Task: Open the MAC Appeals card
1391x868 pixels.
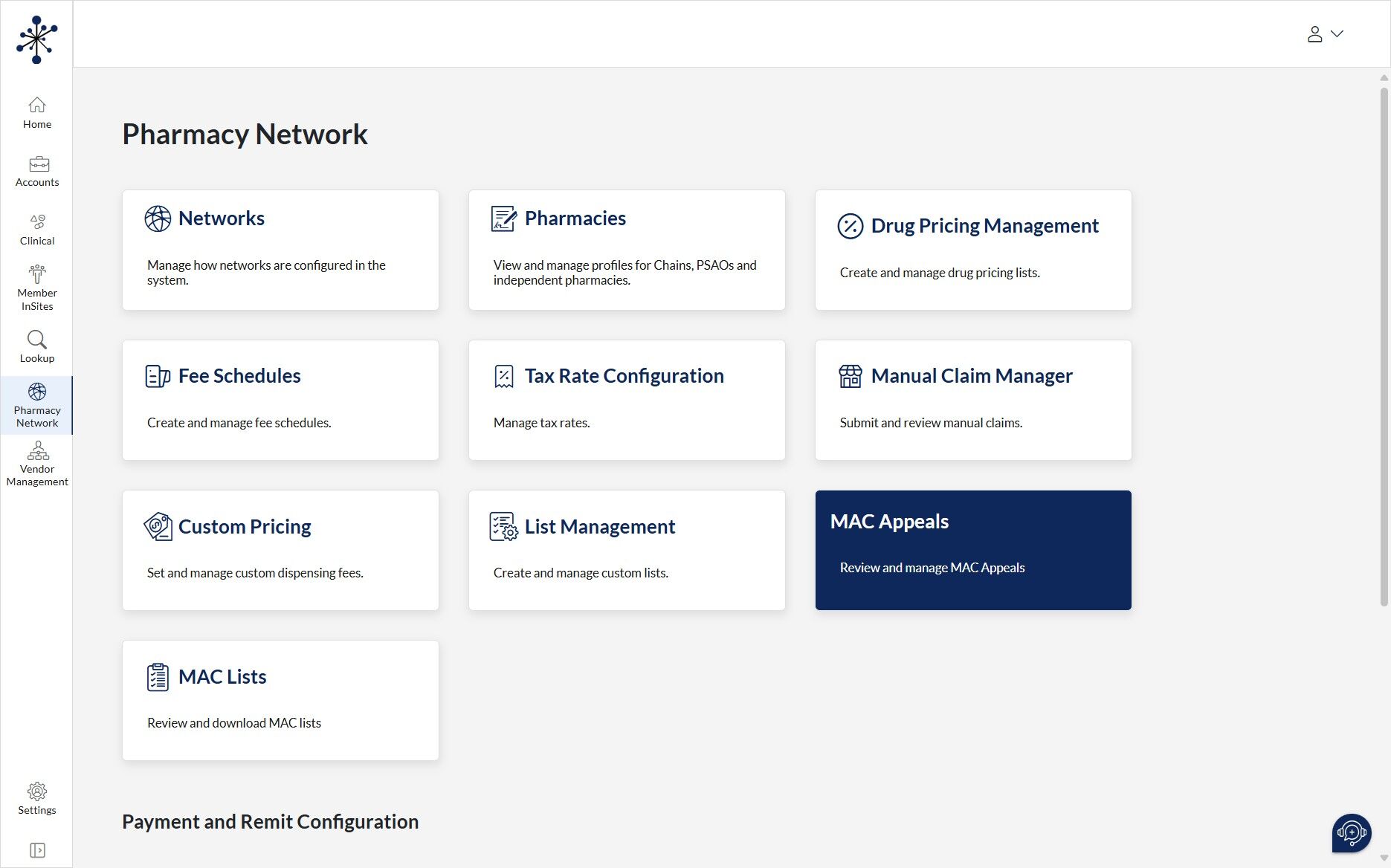Action: click(972, 550)
